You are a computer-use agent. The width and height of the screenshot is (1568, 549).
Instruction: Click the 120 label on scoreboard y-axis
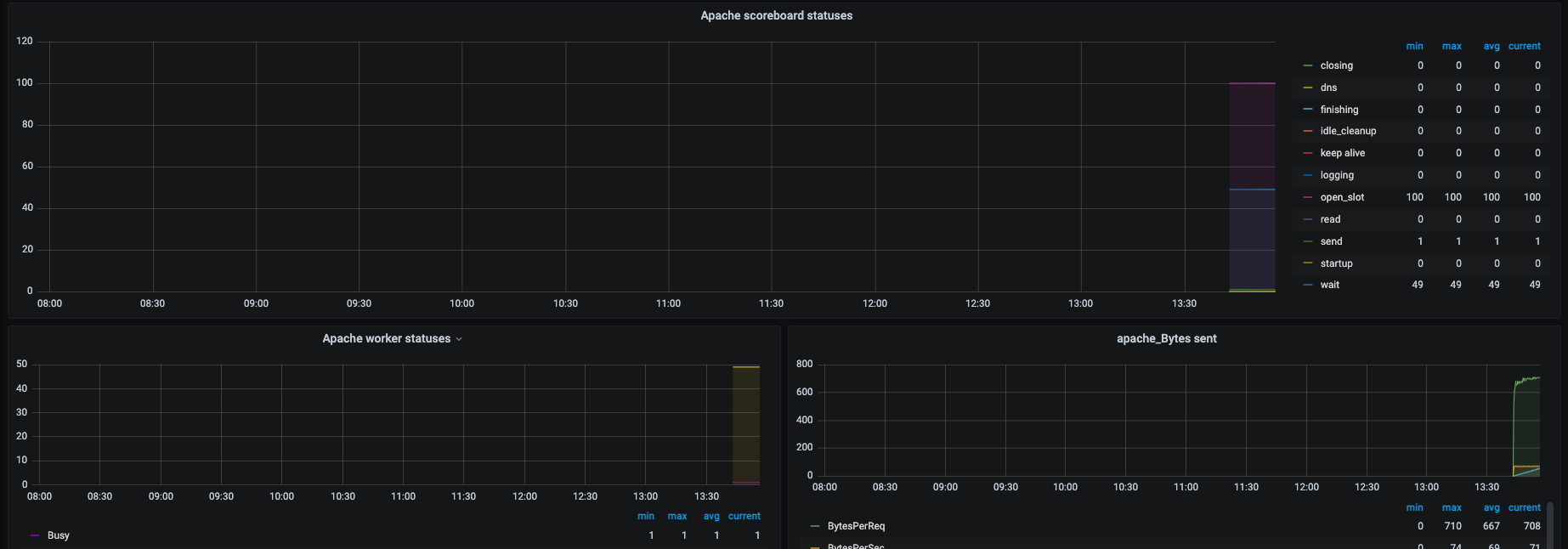[24, 41]
